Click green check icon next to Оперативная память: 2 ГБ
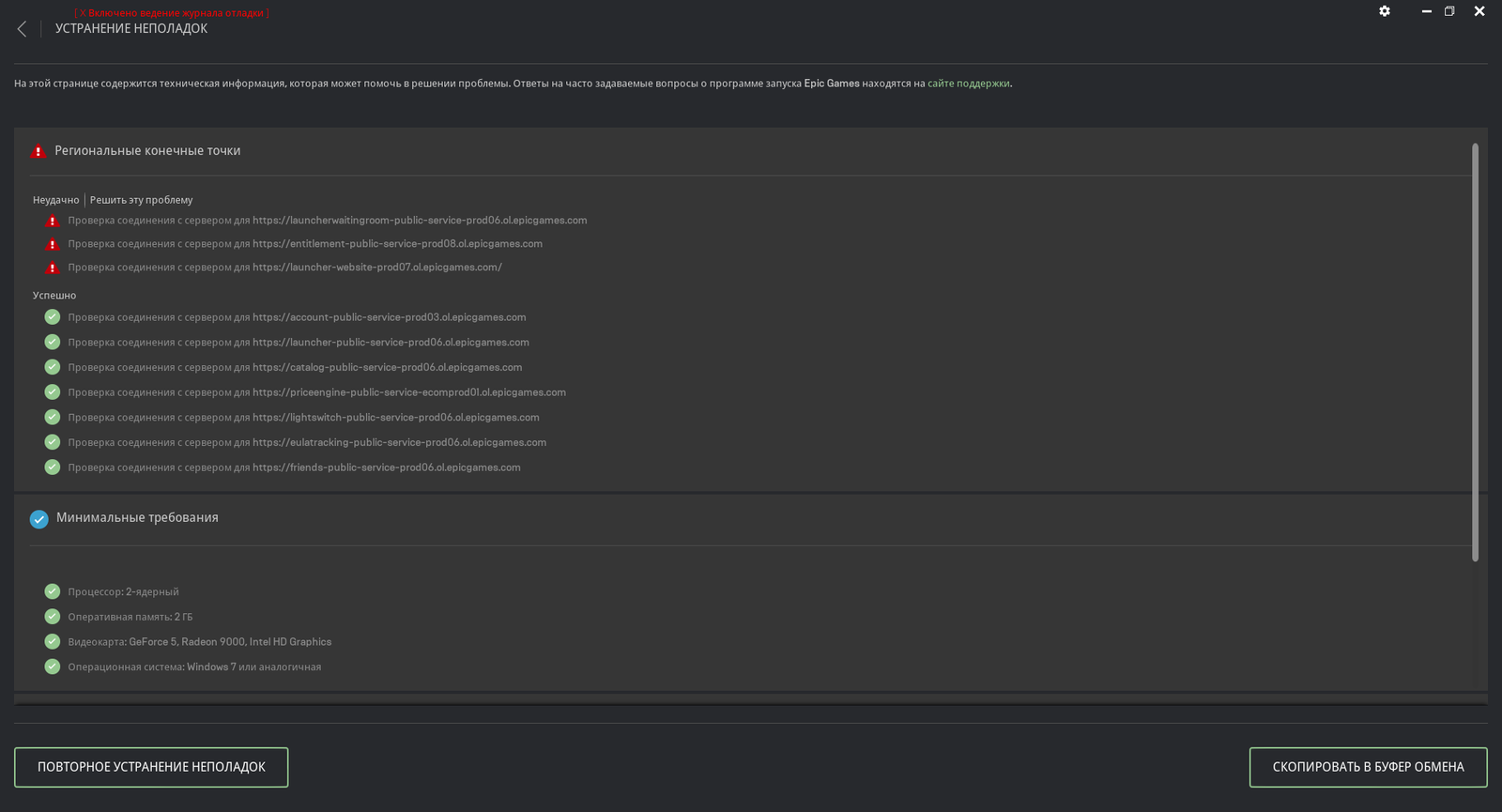The height and width of the screenshot is (812, 1502). point(53,617)
